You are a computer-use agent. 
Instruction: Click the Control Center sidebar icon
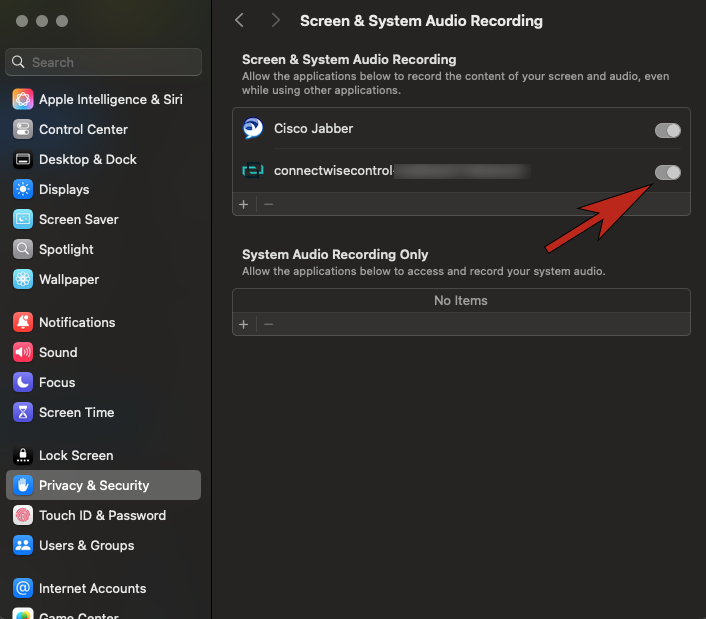point(23,129)
